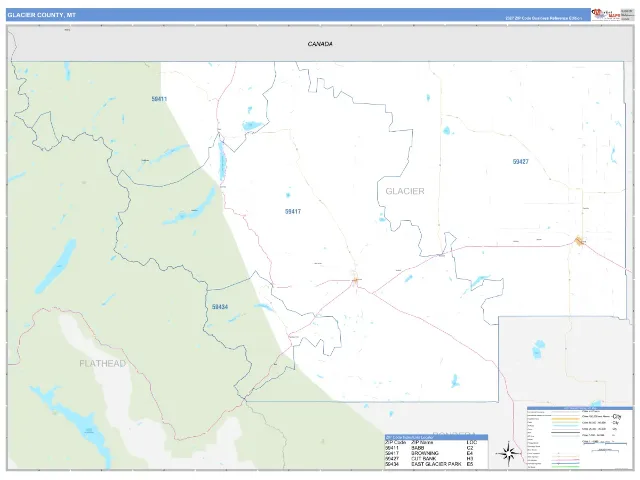
Task: Click the ZIP Name column header
Action: (422, 442)
